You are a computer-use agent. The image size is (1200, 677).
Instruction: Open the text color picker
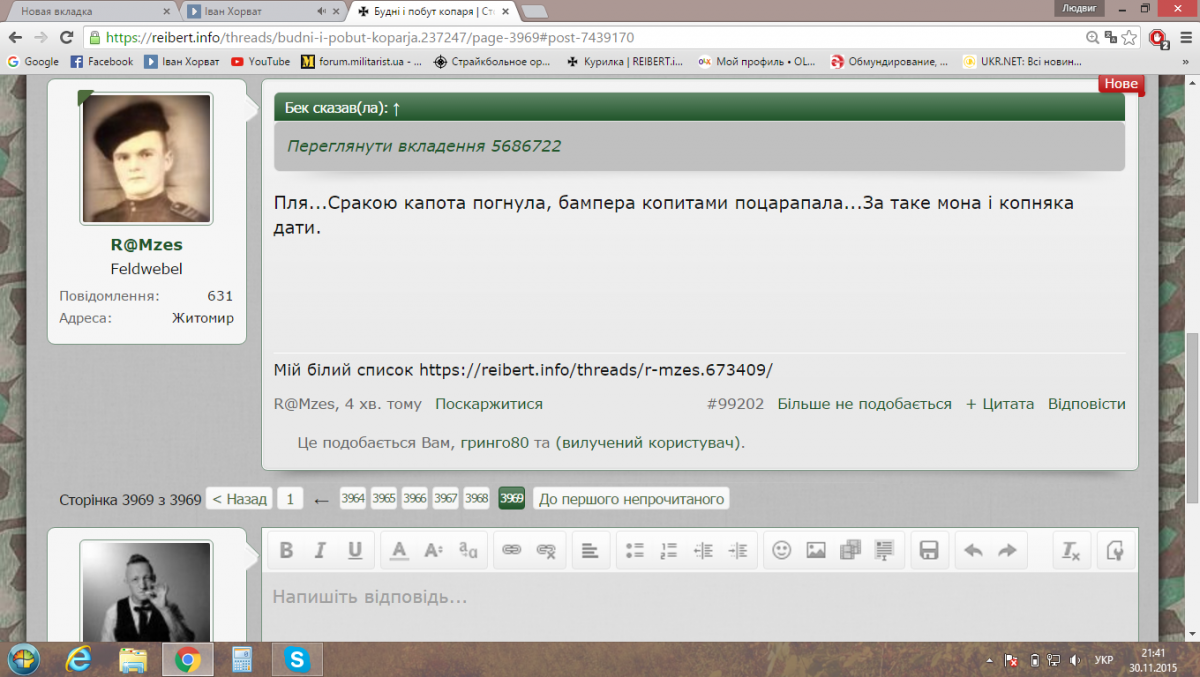(x=399, y=550)
